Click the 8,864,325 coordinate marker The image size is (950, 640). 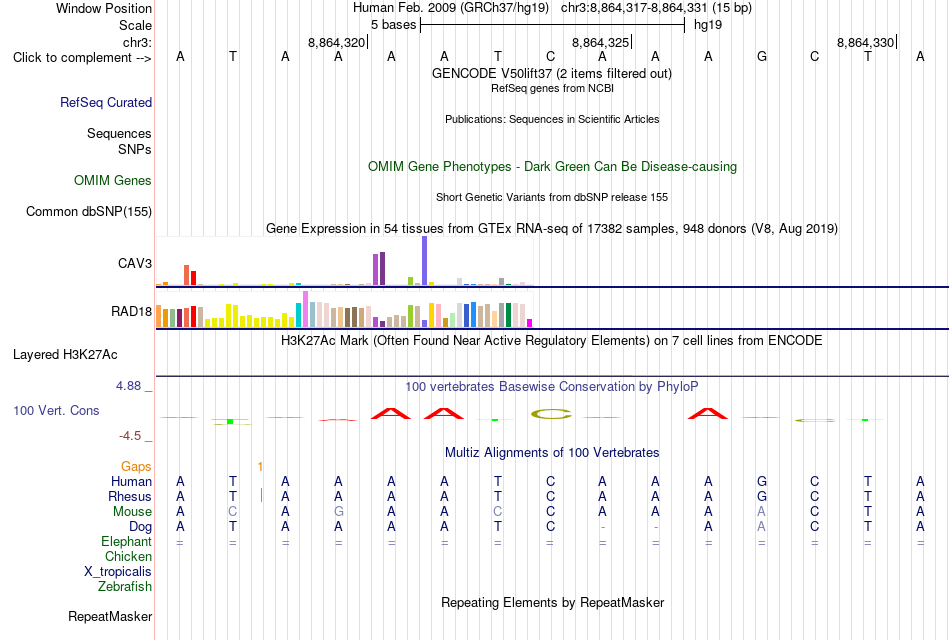tap(601, 42)
